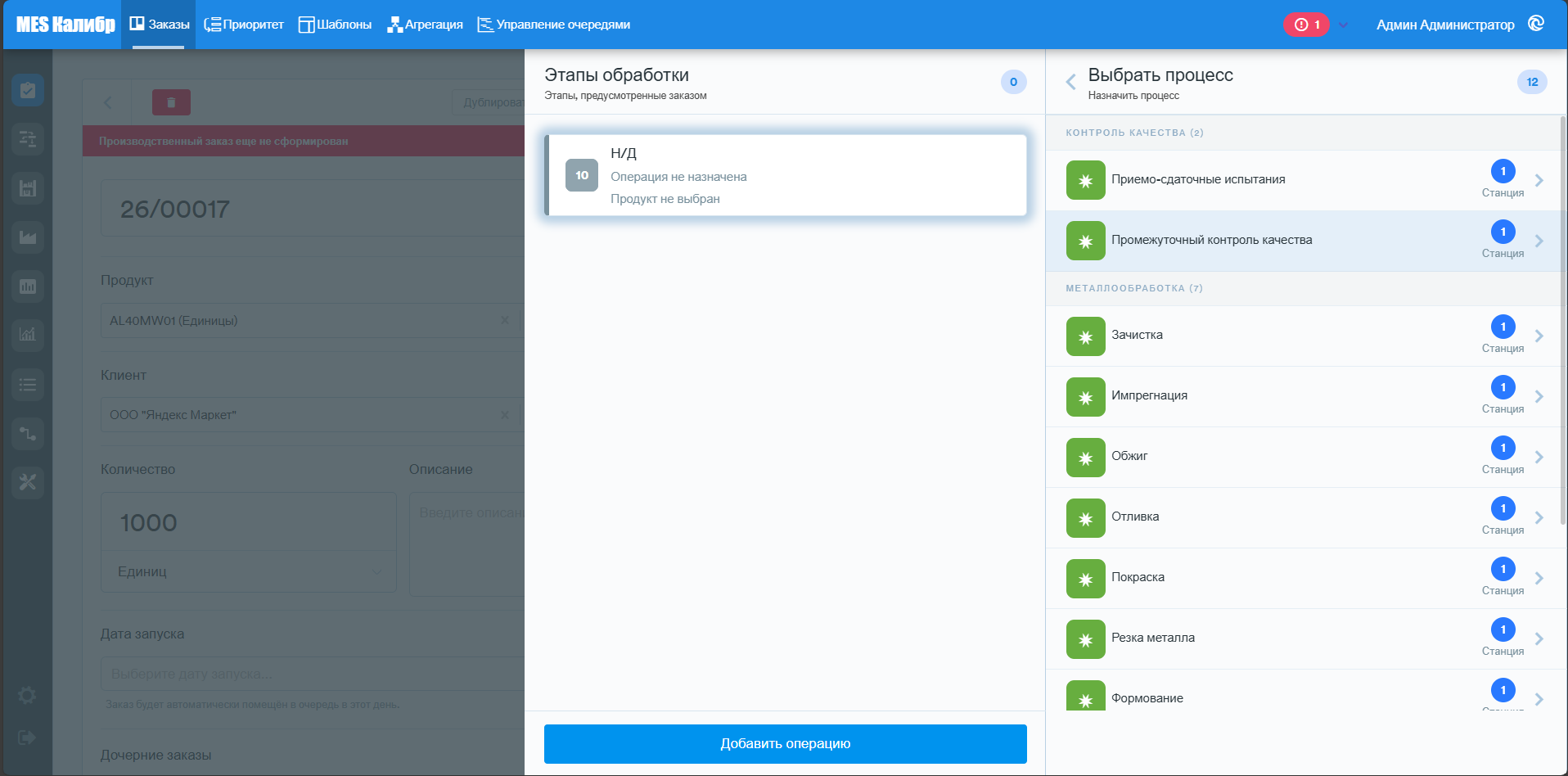Screen dimensions: 1568x776
Task: Click the process count badge 12
Action: click(x=1532, y=82)
